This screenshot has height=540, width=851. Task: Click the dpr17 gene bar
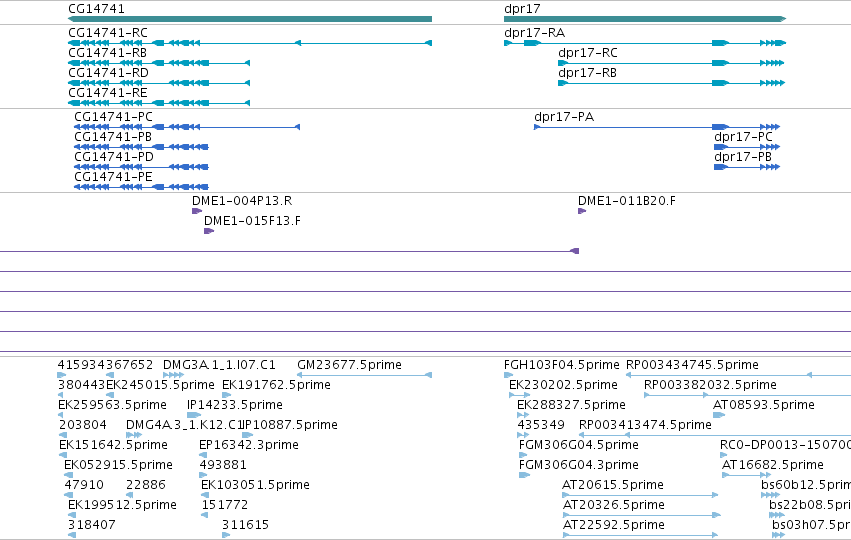coord(645,19)
